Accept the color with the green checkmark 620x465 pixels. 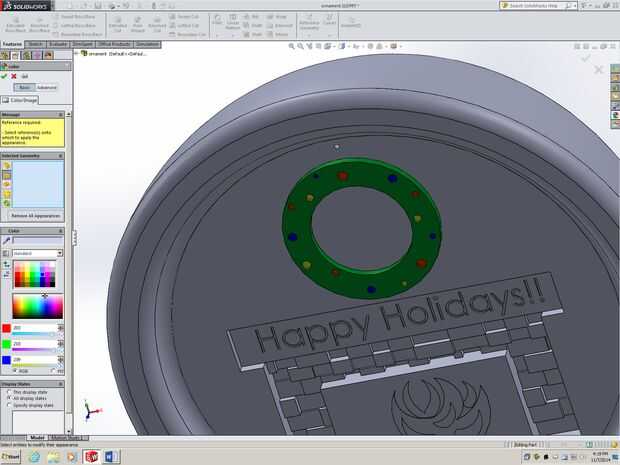coord(4,76)
